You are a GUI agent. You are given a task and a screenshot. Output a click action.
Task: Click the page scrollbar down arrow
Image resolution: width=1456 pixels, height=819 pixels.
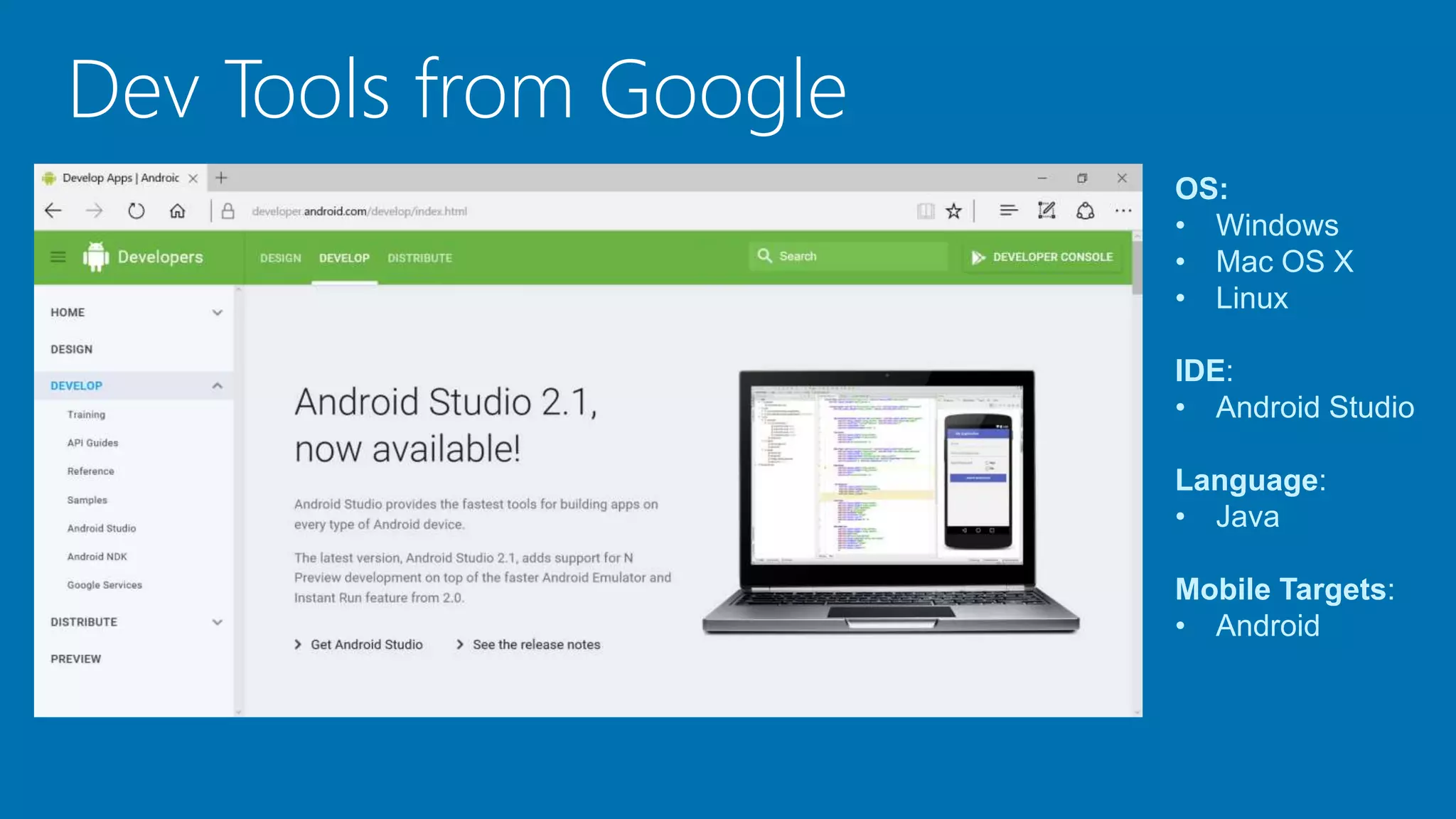pyautogui.click(x=1137, y=712)
